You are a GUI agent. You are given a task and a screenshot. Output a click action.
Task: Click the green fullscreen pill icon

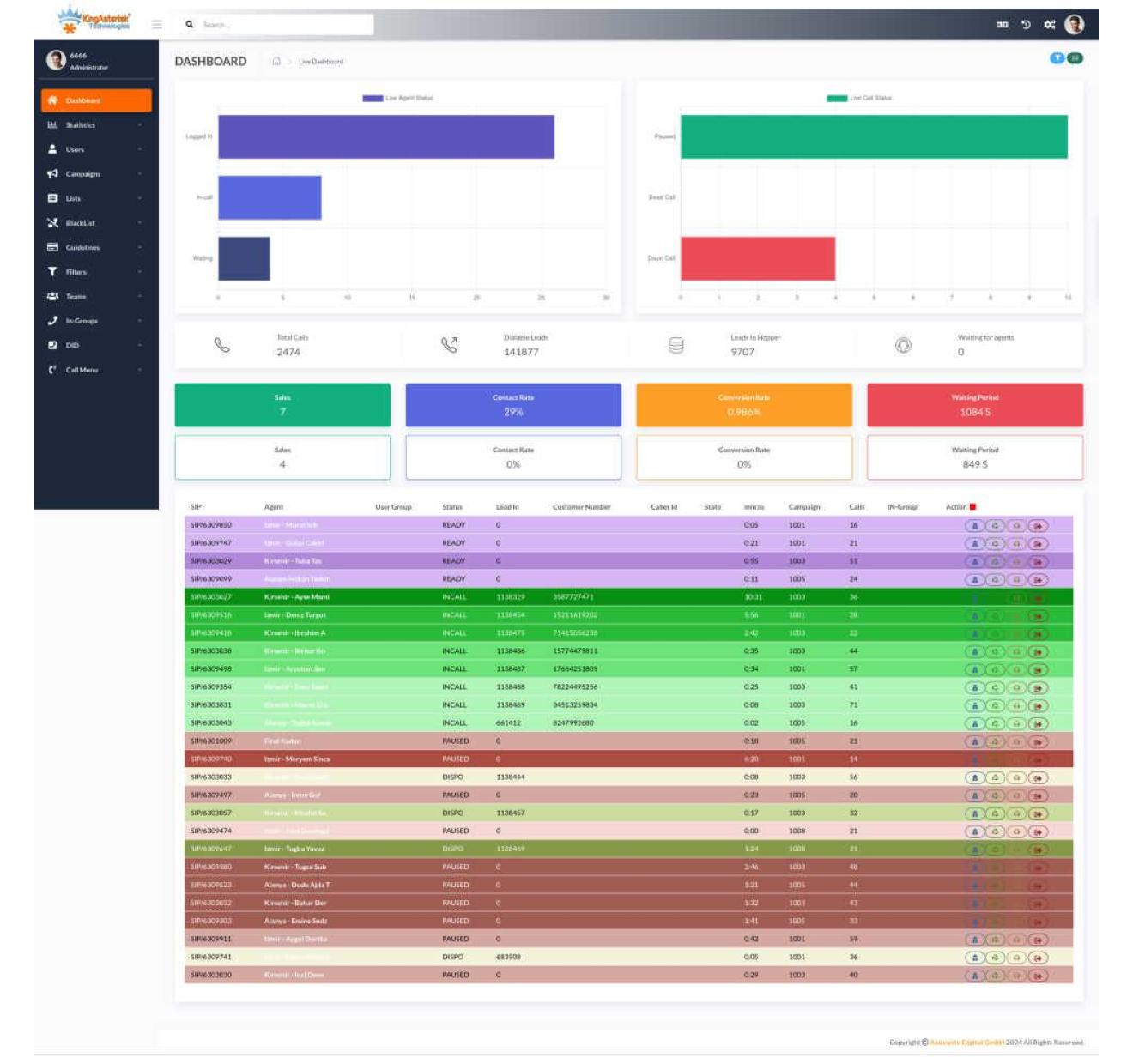1075,58
